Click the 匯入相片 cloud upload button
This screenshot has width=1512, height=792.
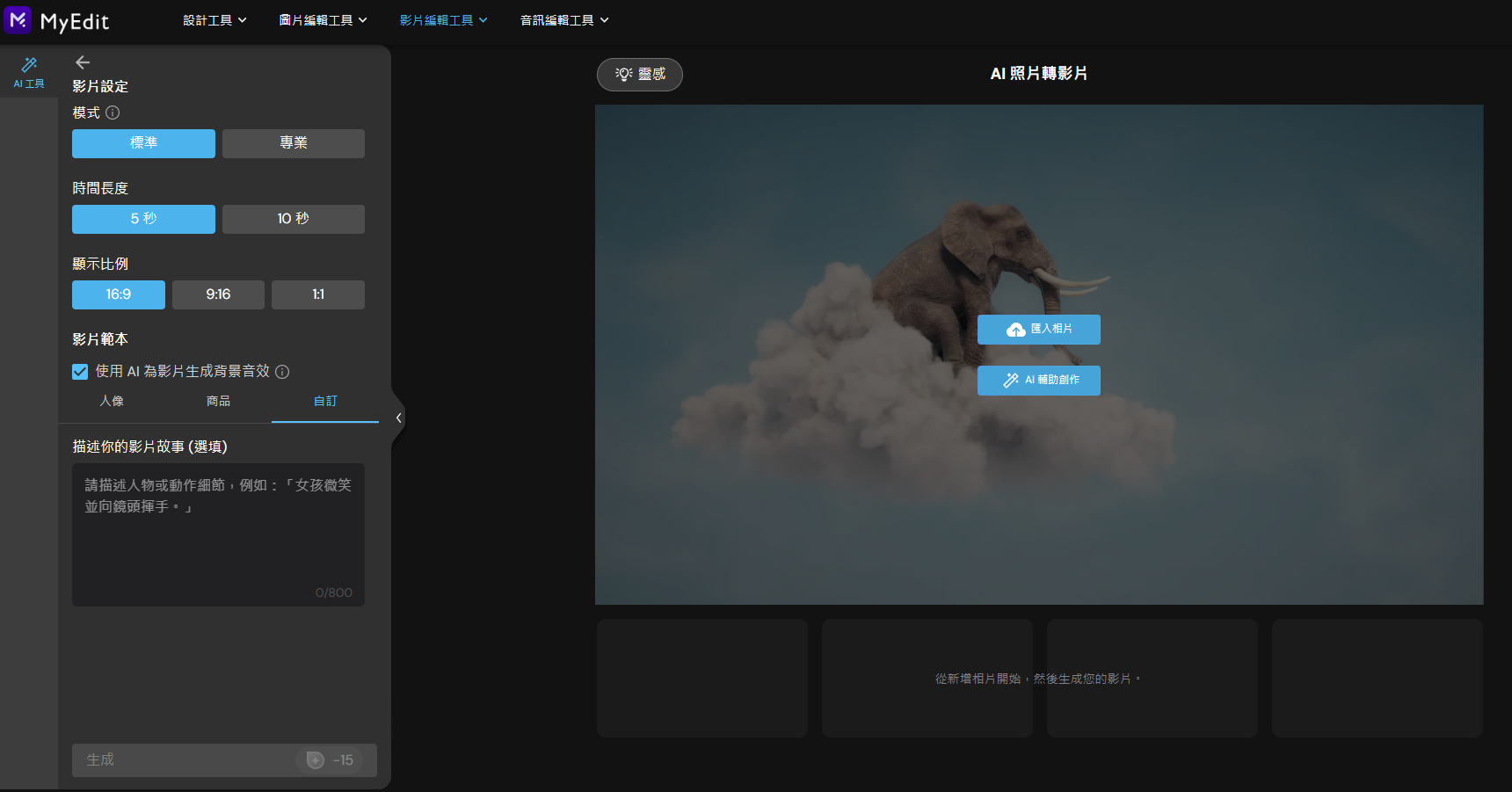(x=1038, y=330)
